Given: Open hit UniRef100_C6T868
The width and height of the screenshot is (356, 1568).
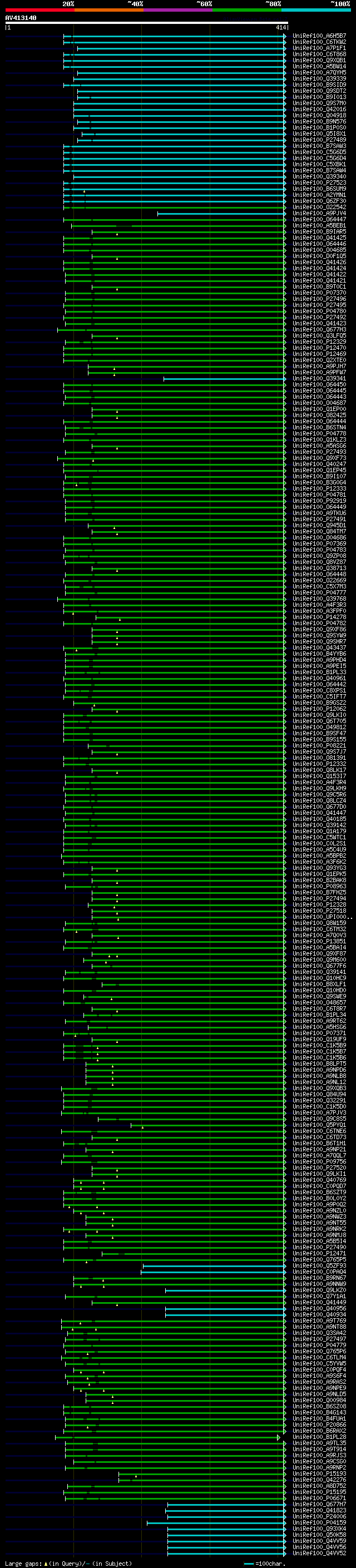Looking at the screenshot, I should pyautogui.click(x=319, y=54).
